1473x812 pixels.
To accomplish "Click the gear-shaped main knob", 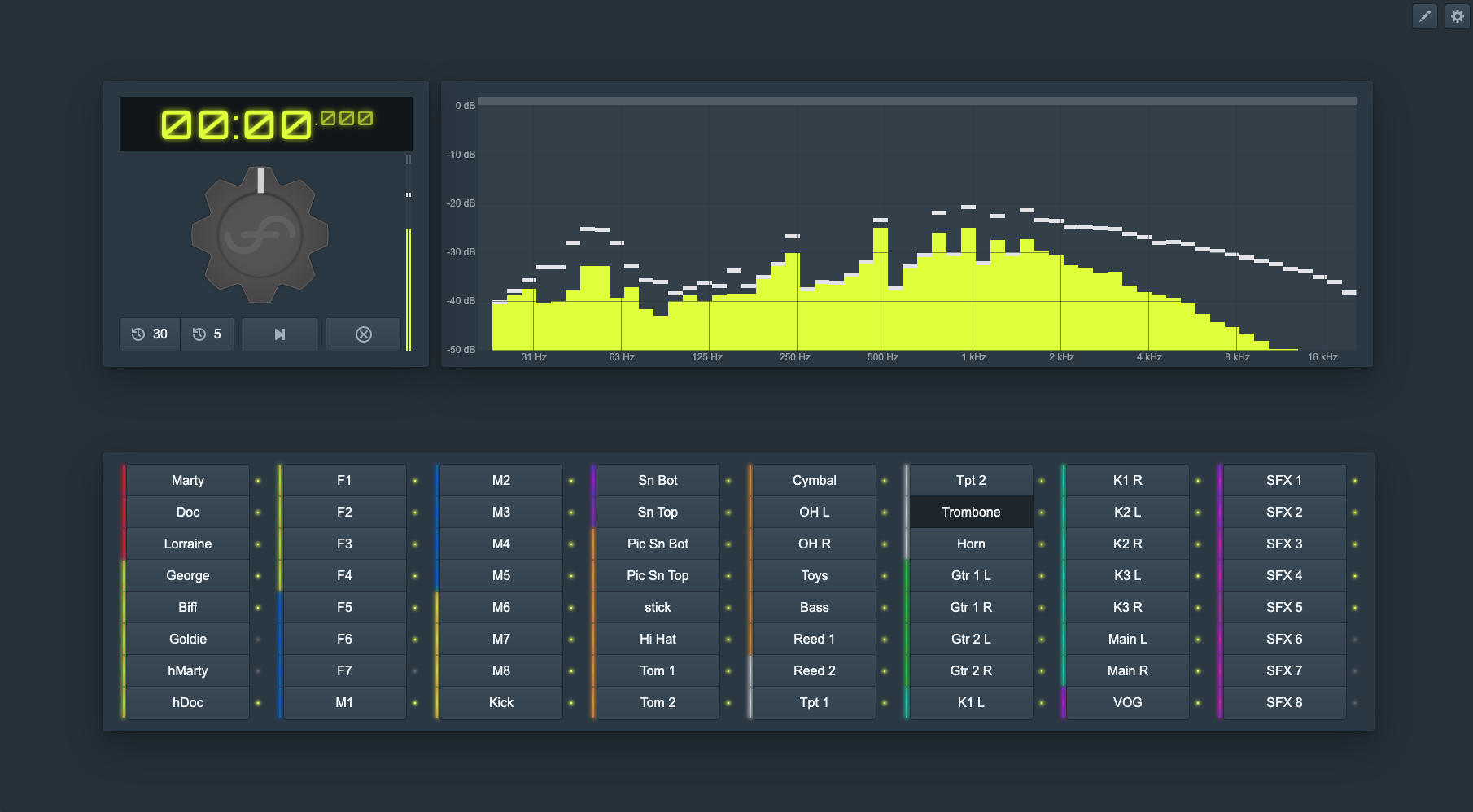I will tap(260, 235).
